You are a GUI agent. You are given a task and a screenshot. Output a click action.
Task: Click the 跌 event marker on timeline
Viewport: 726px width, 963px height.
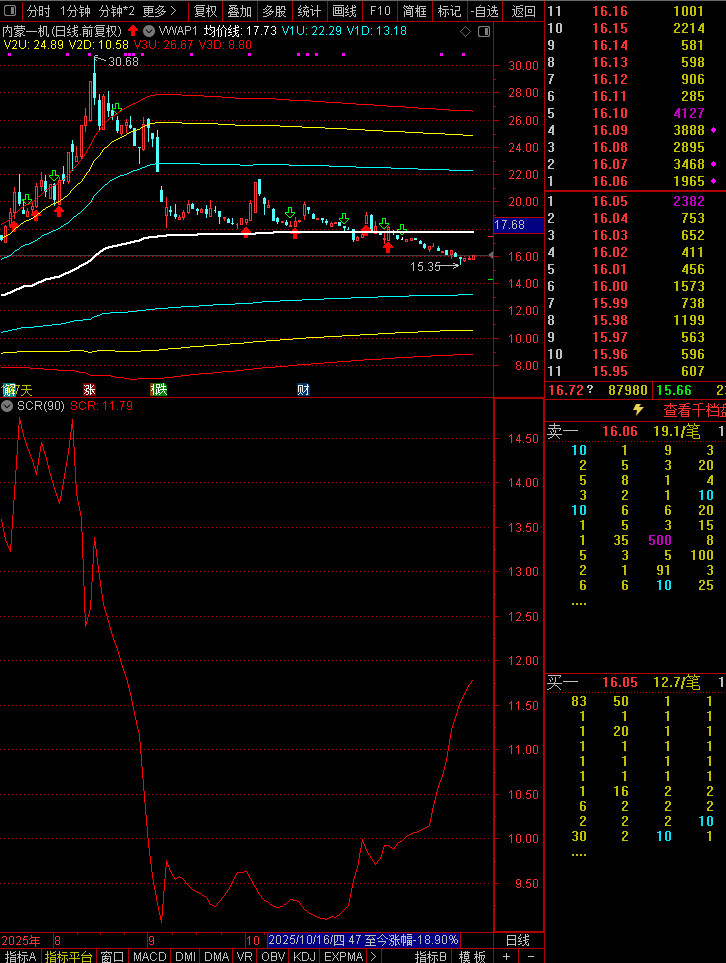click(x=159, y=389)
